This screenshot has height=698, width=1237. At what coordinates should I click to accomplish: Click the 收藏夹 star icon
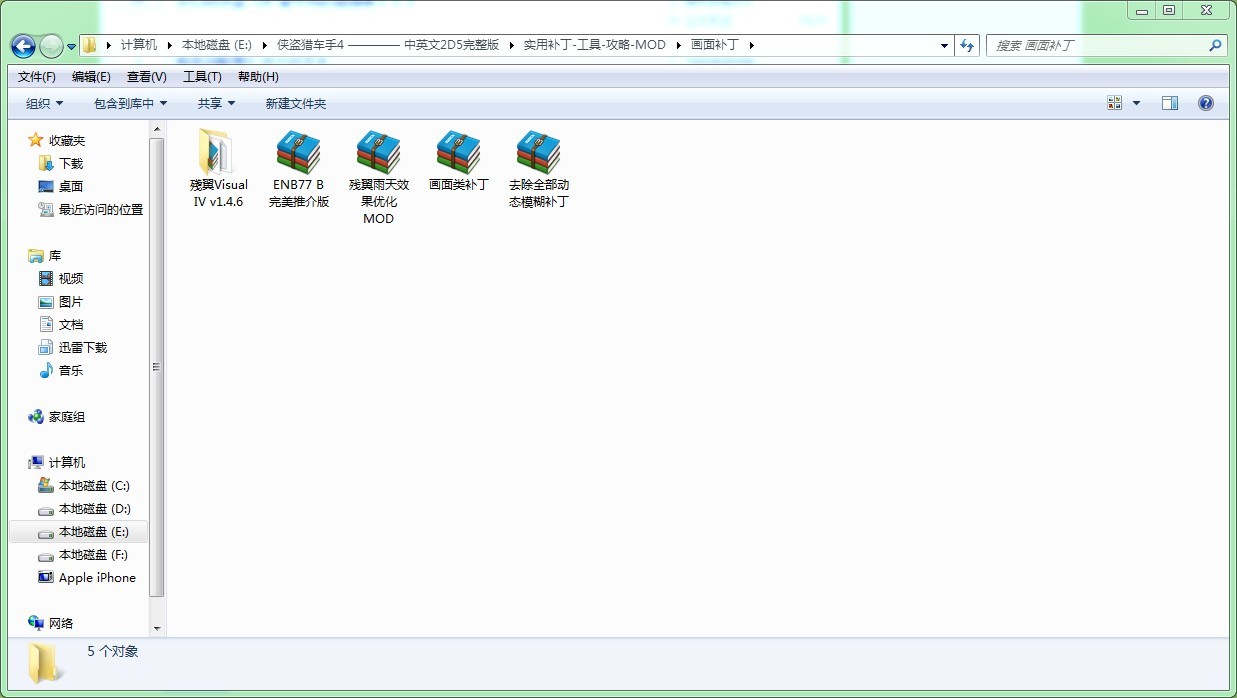click(x=36, y=140)
